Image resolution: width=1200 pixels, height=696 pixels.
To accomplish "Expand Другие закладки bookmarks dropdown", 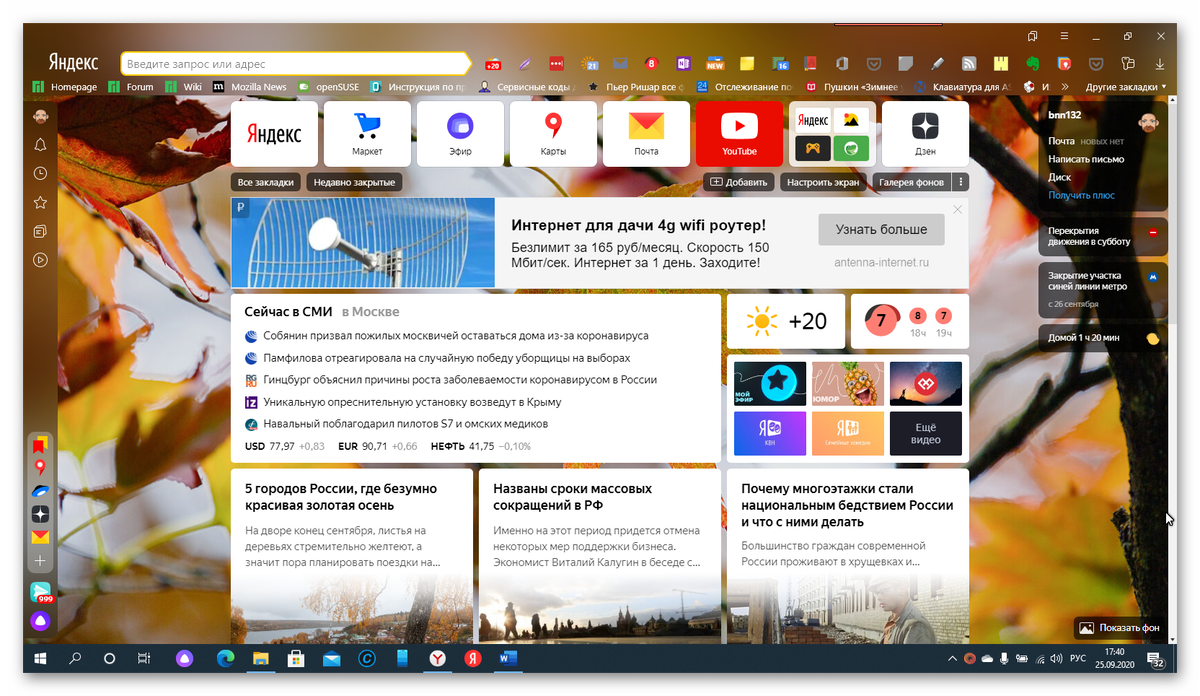I will [1126, 87].
